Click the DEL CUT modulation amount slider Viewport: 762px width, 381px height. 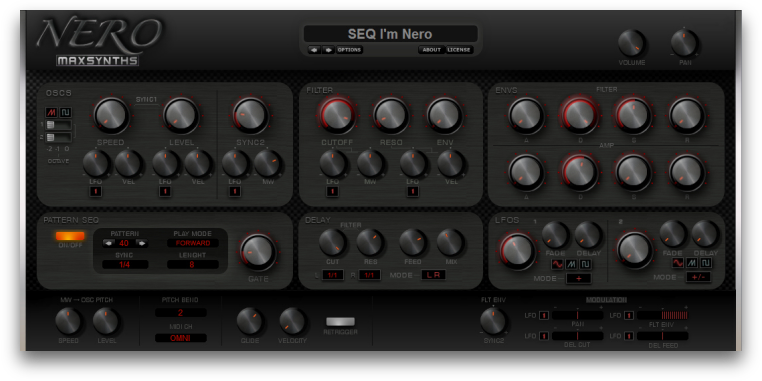577,336
